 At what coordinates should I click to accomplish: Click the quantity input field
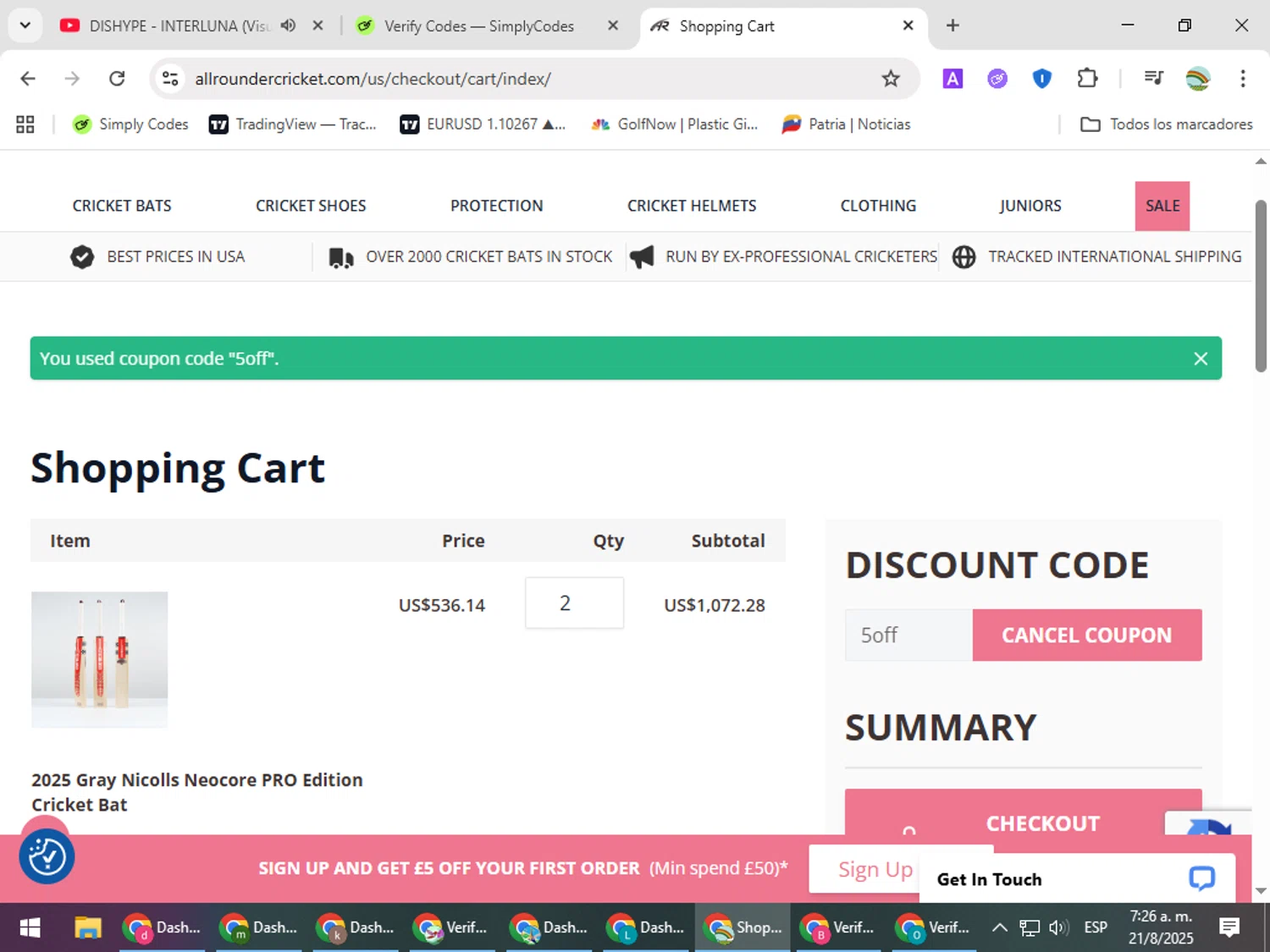coord(574,603)
